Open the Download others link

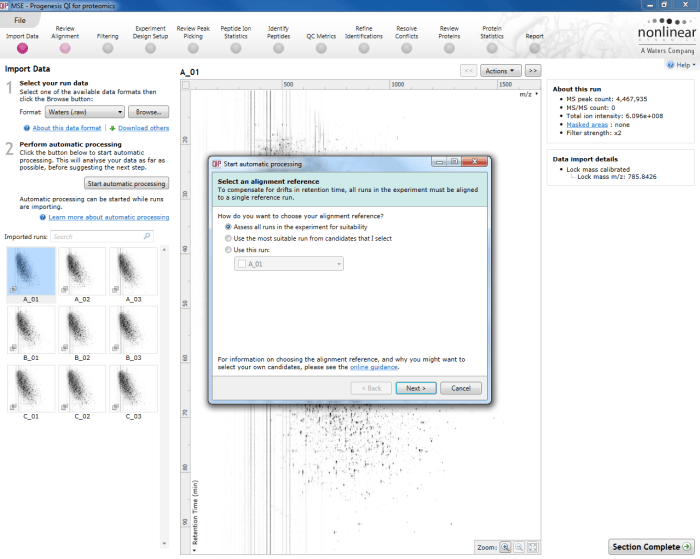143,128
